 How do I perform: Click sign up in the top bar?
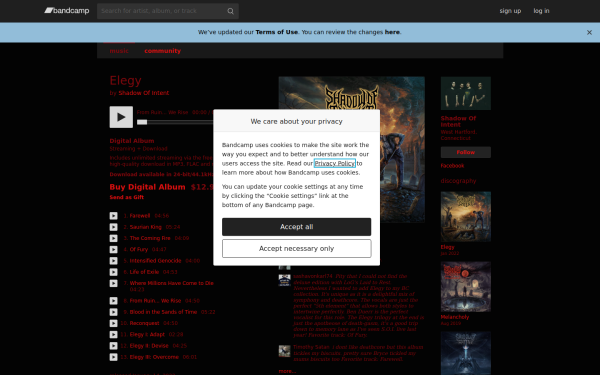pos(510,11)
